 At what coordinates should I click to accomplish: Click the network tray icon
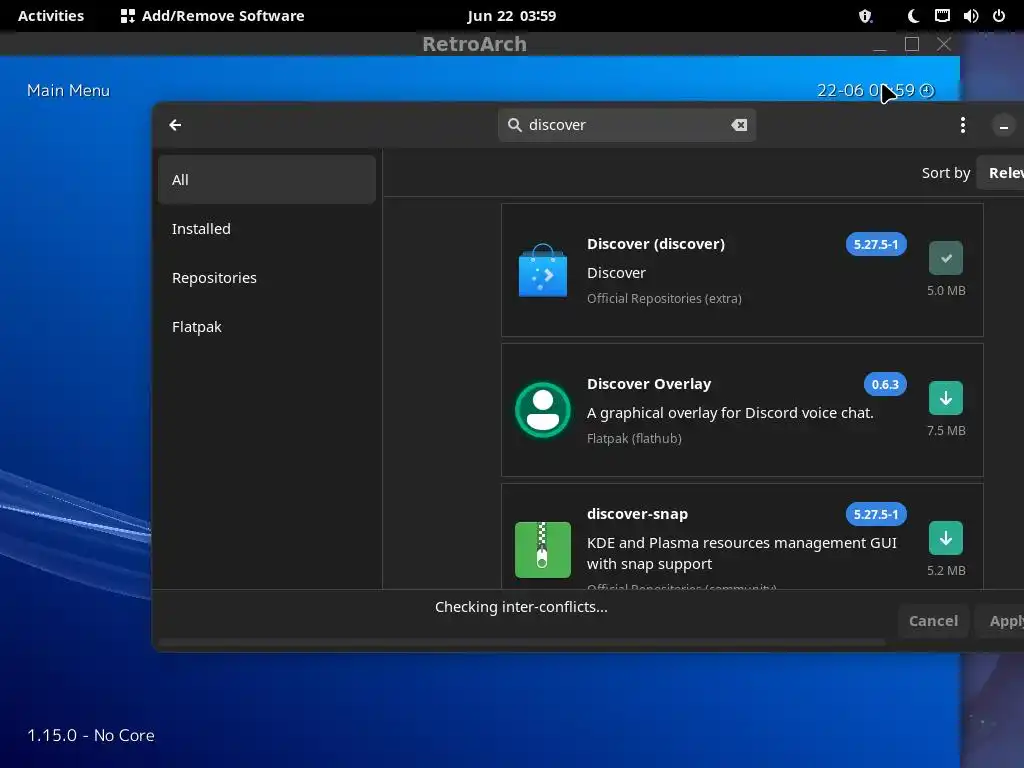942,16
